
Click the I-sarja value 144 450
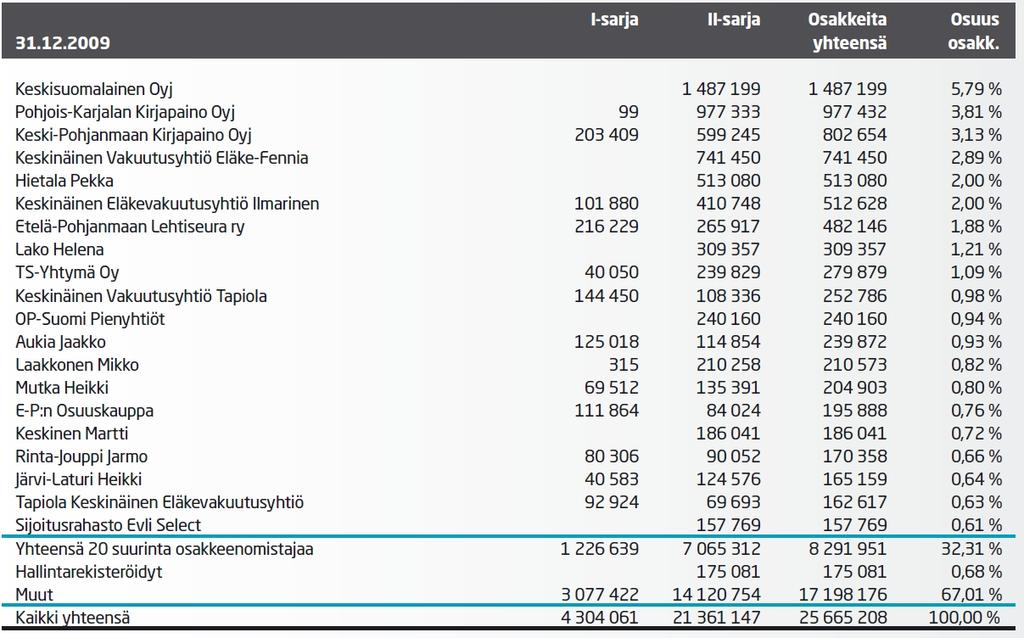click(607, 296)
